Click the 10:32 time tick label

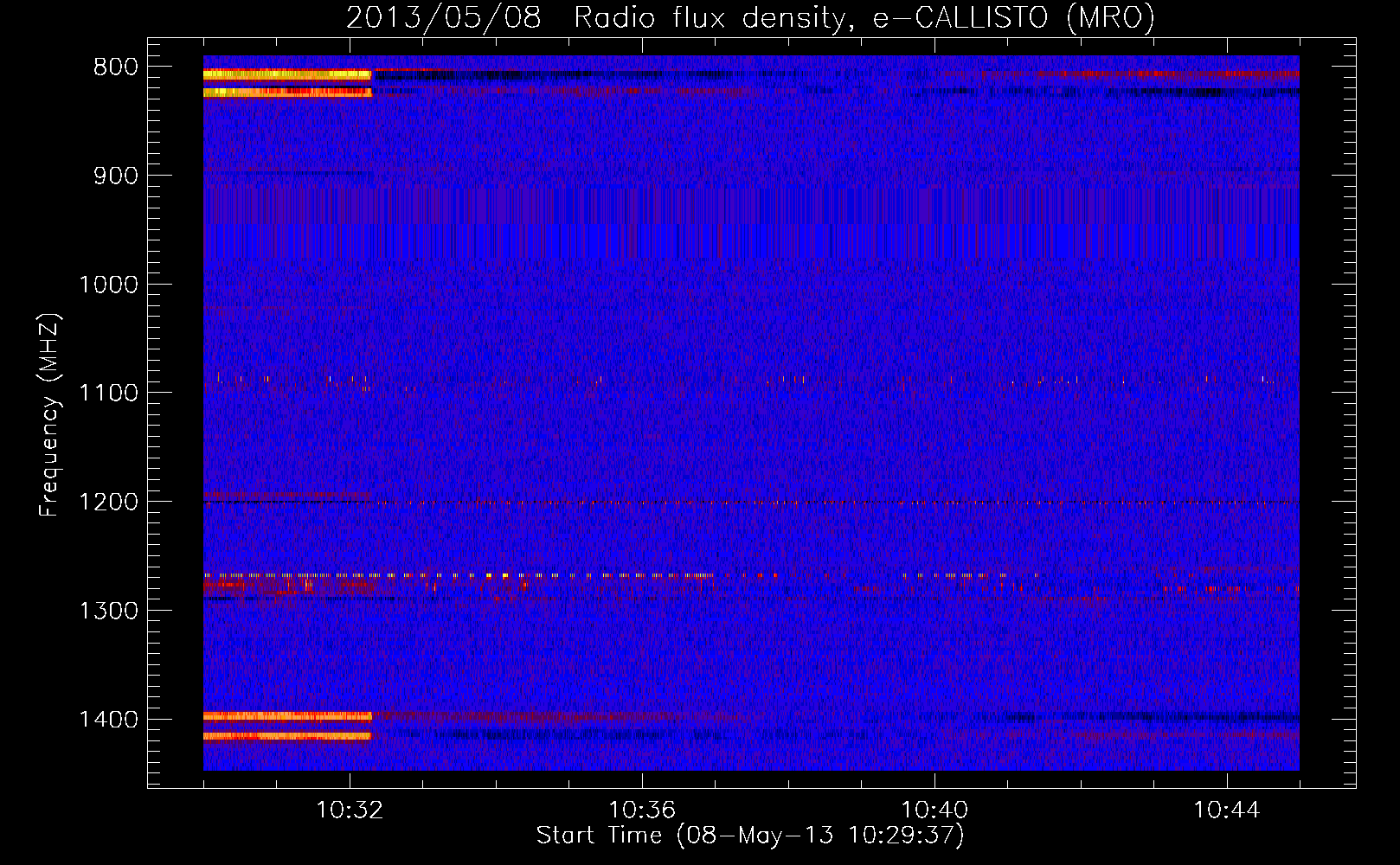point(350,811)
